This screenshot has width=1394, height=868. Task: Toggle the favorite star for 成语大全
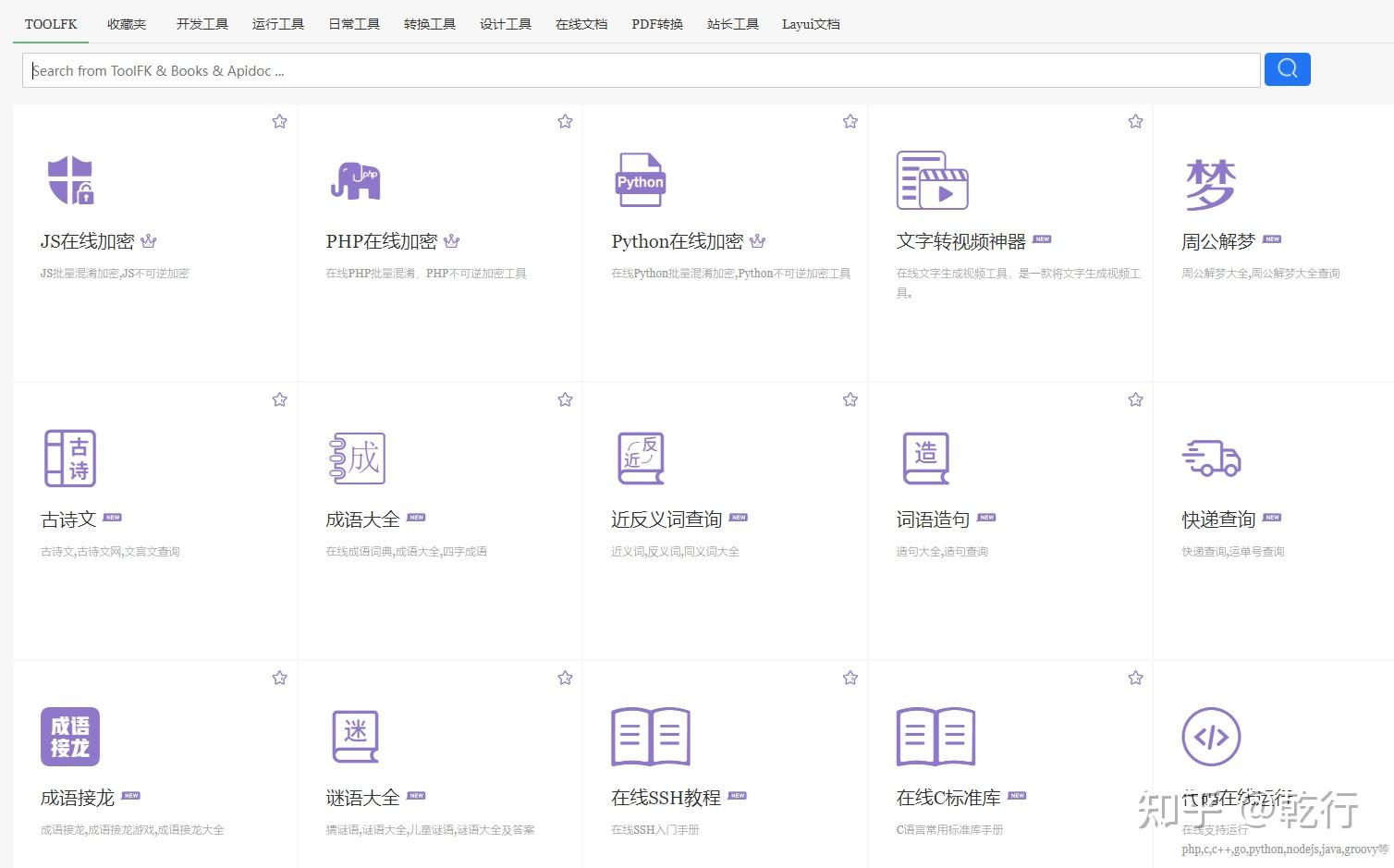pos(566,399)
